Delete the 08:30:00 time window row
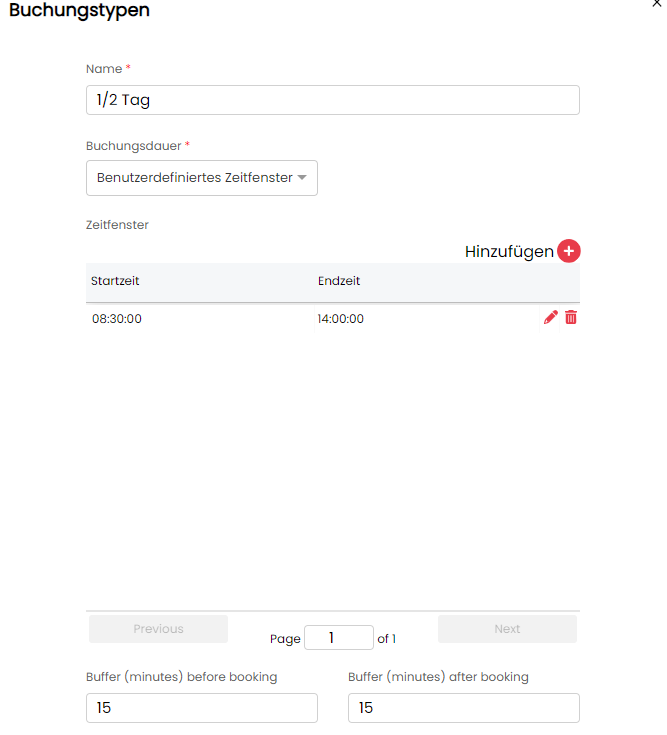Image resolution: width=667 pixels, height=735 pixels. (571, 318)
